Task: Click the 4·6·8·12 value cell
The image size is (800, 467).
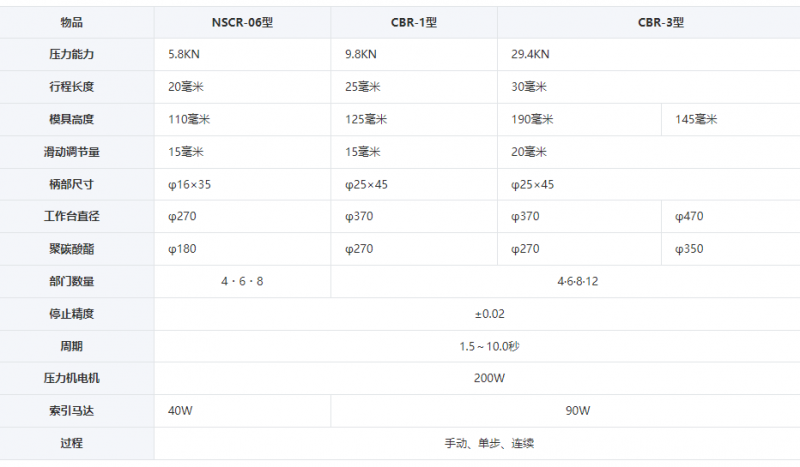Action: click(x=565, y=281)
